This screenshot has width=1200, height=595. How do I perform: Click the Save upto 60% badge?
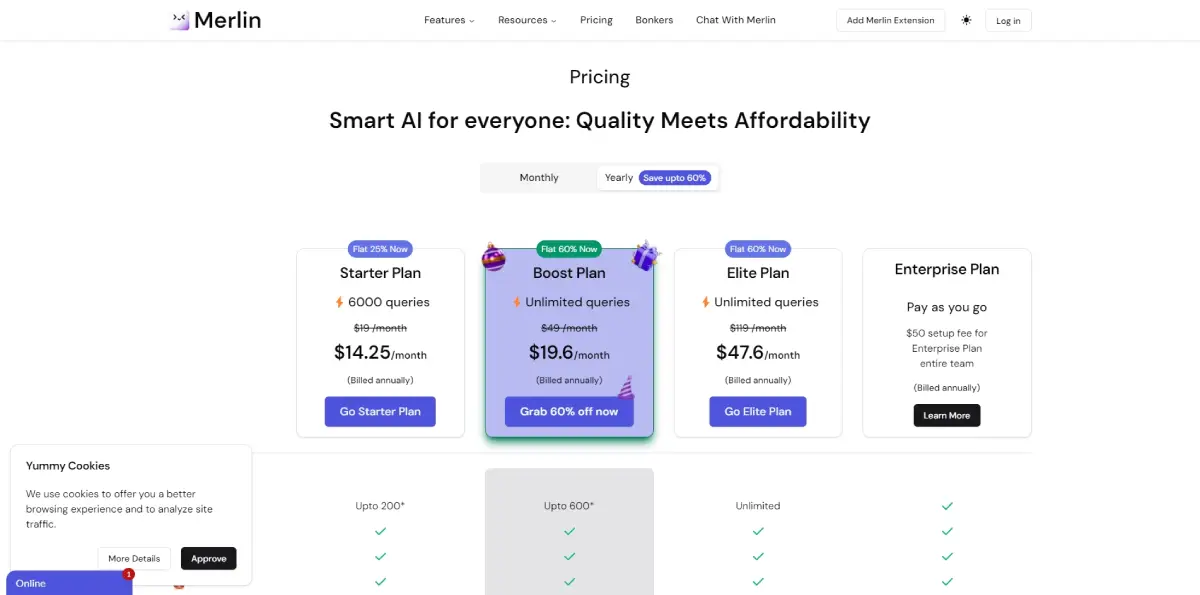[675, 178]
